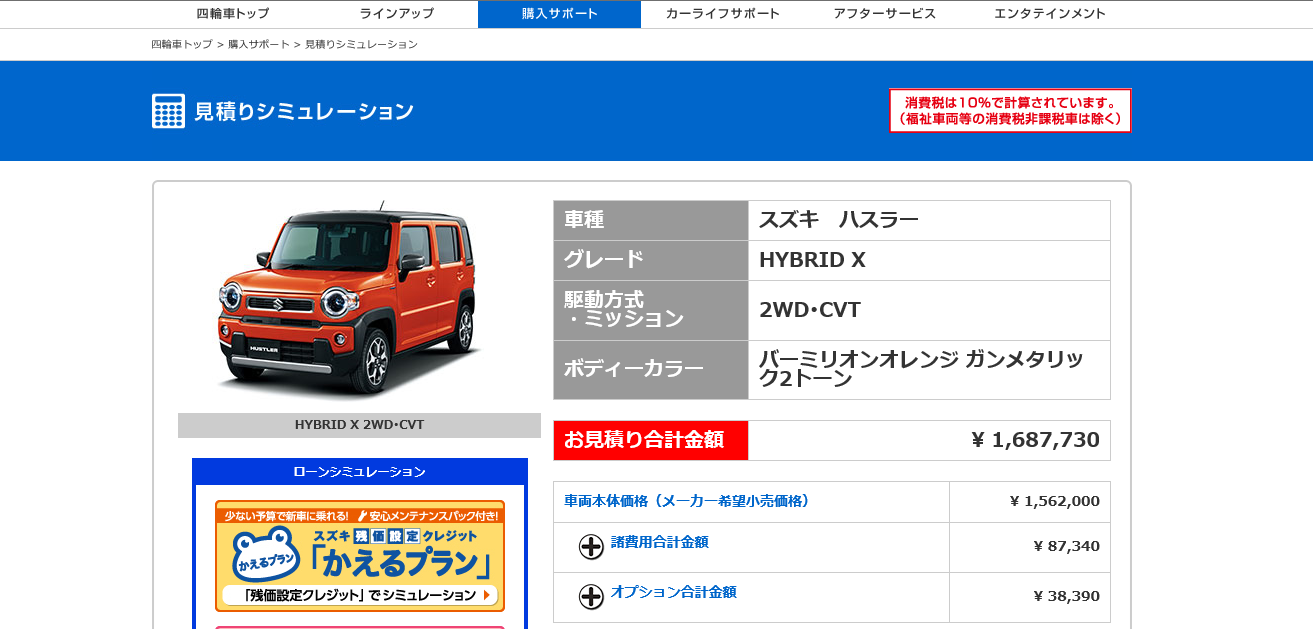Screen dimensions: 1313x629
Task: Open the オプション合計金額 link
Action: pyautogui.click(x=674, y=592)
